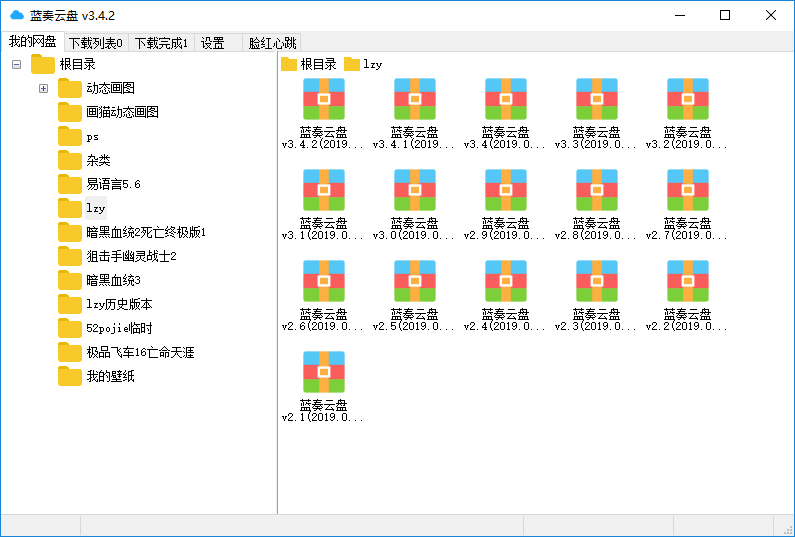Select the 我的壁纸 folder in tree
Viewport: 795px width, 537px height.
pyautogui.click(x=110, y=376)
